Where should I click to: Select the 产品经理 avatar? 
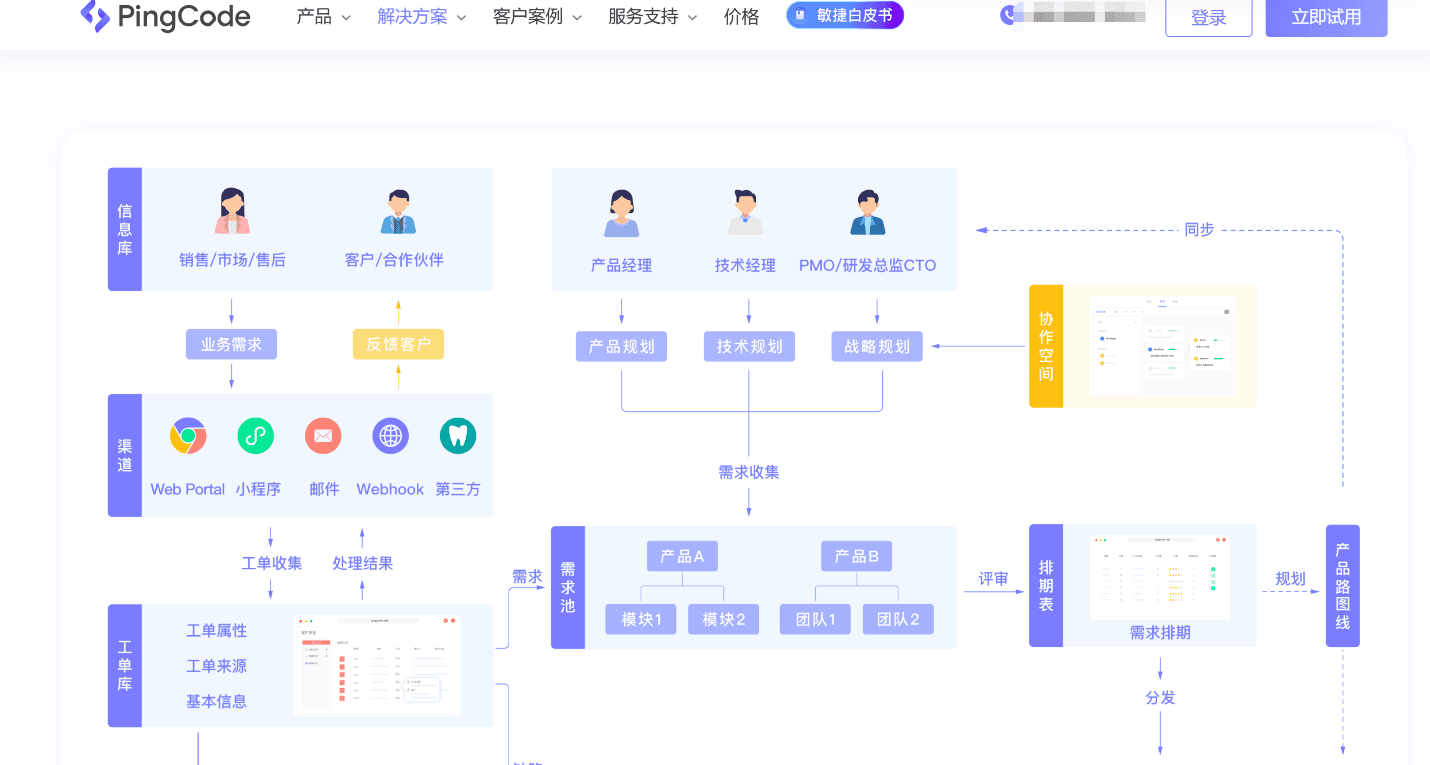pos(621,213)
